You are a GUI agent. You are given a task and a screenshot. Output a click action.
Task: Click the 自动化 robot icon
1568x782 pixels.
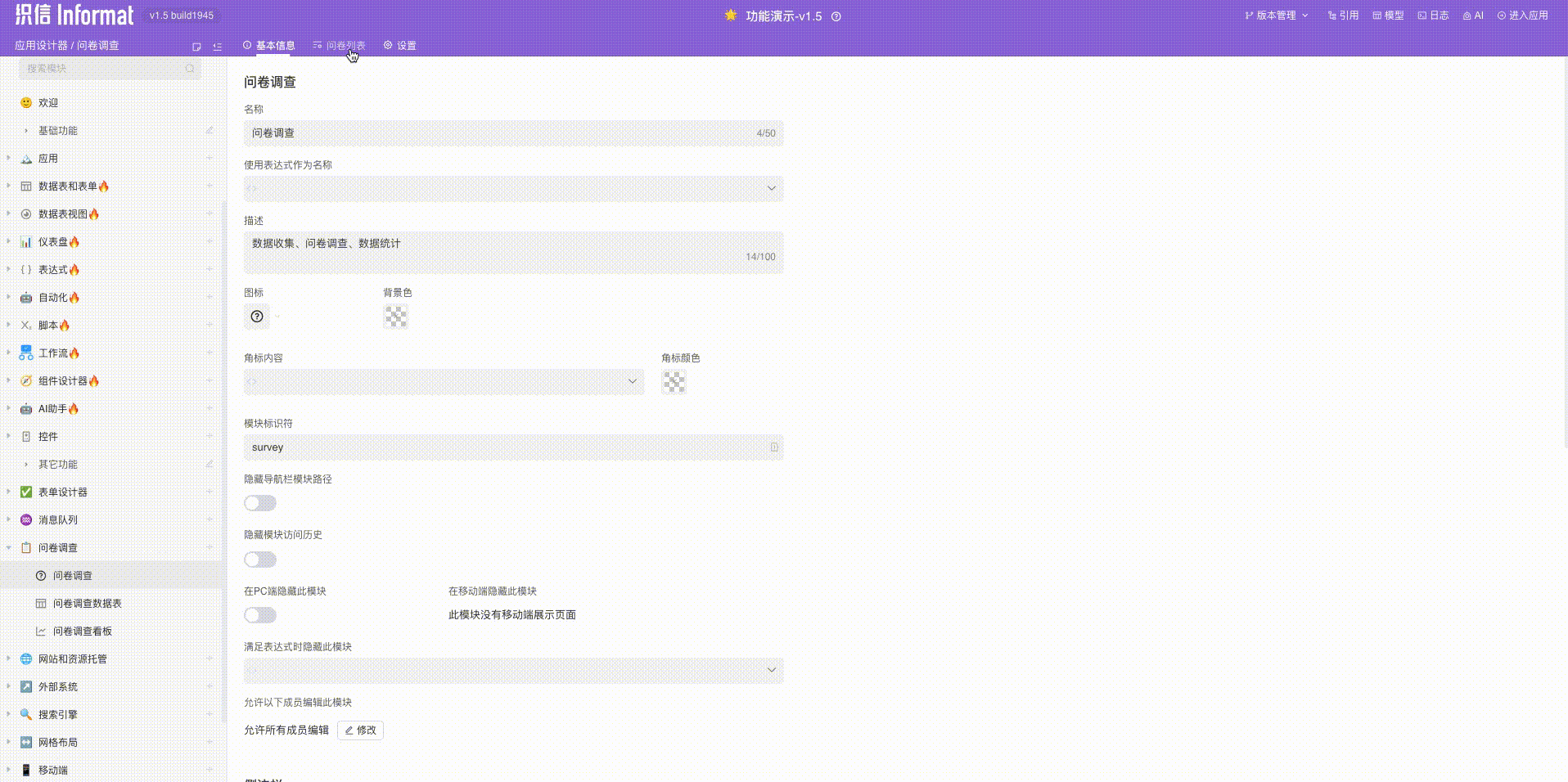(25, 297)
